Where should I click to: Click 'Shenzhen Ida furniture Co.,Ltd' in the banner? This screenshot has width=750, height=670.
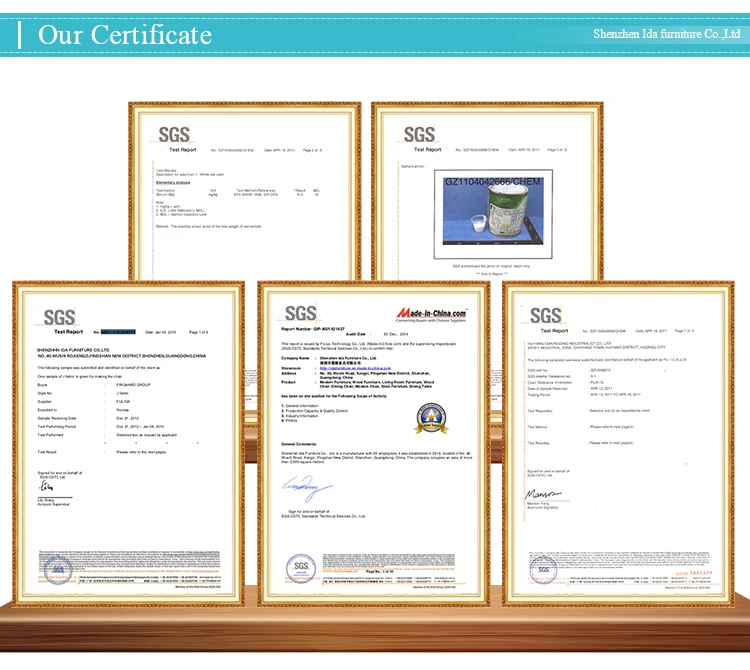(667, 34)
